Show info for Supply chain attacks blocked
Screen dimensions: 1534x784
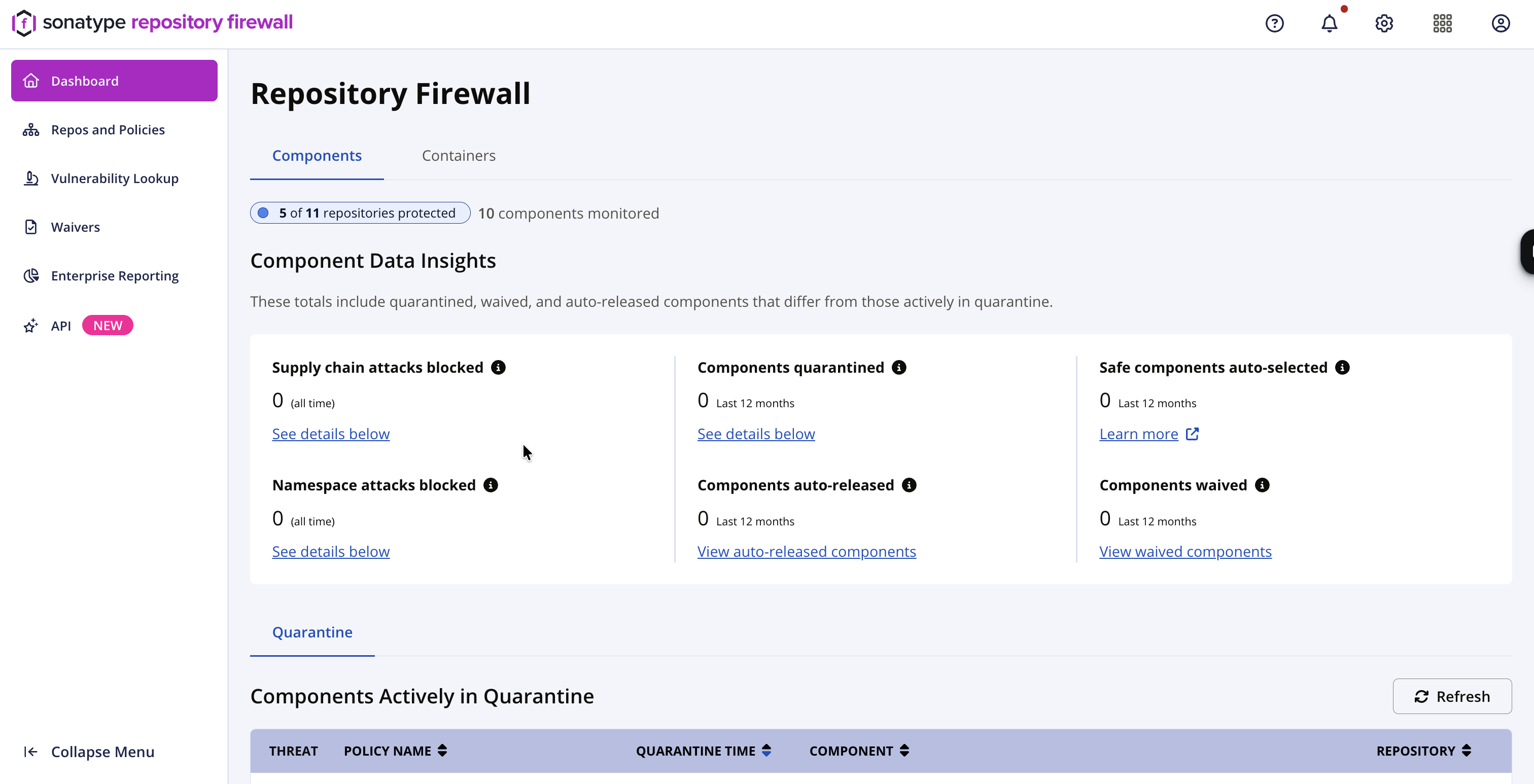coord(499,367)
